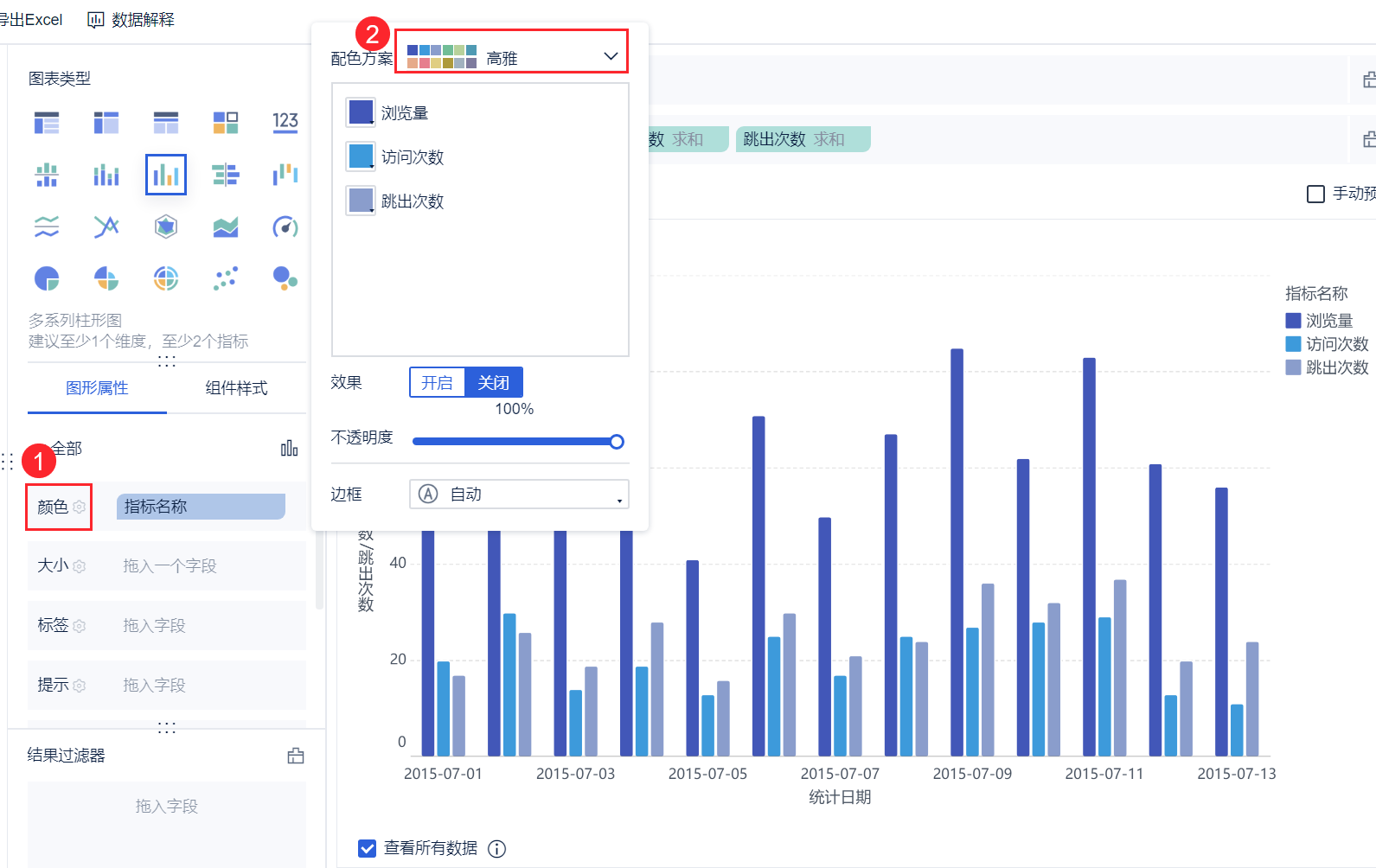Click the highlighted multi-series column chart icon
1376x868 pixels.
tap(166, 176)
